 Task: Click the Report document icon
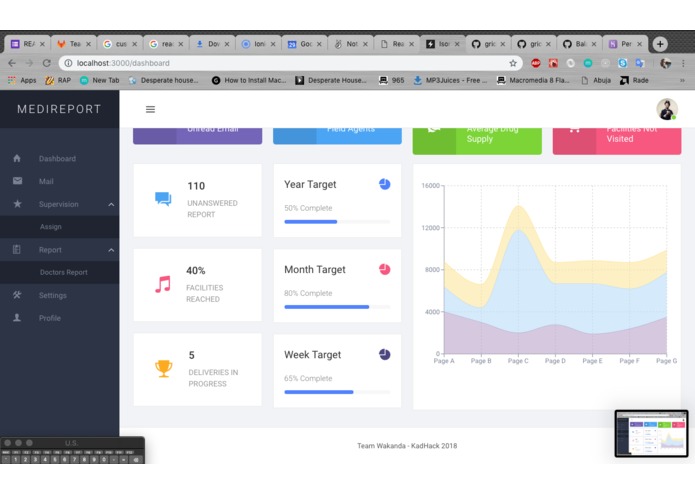pyautogui.click(x=17, y=249)
